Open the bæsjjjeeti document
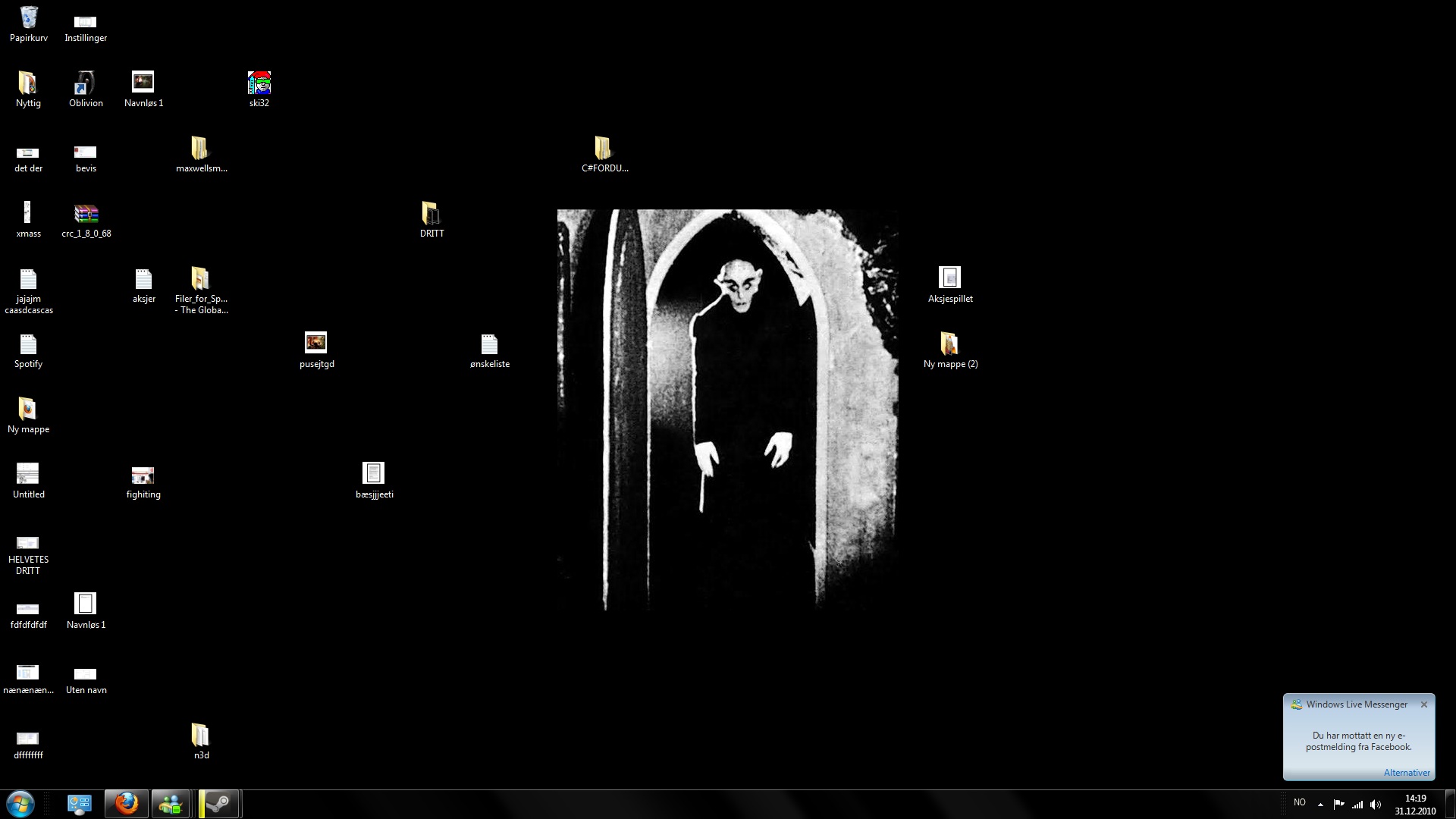The height and width of the screenshot is (819, 1456). coord(374,481)
